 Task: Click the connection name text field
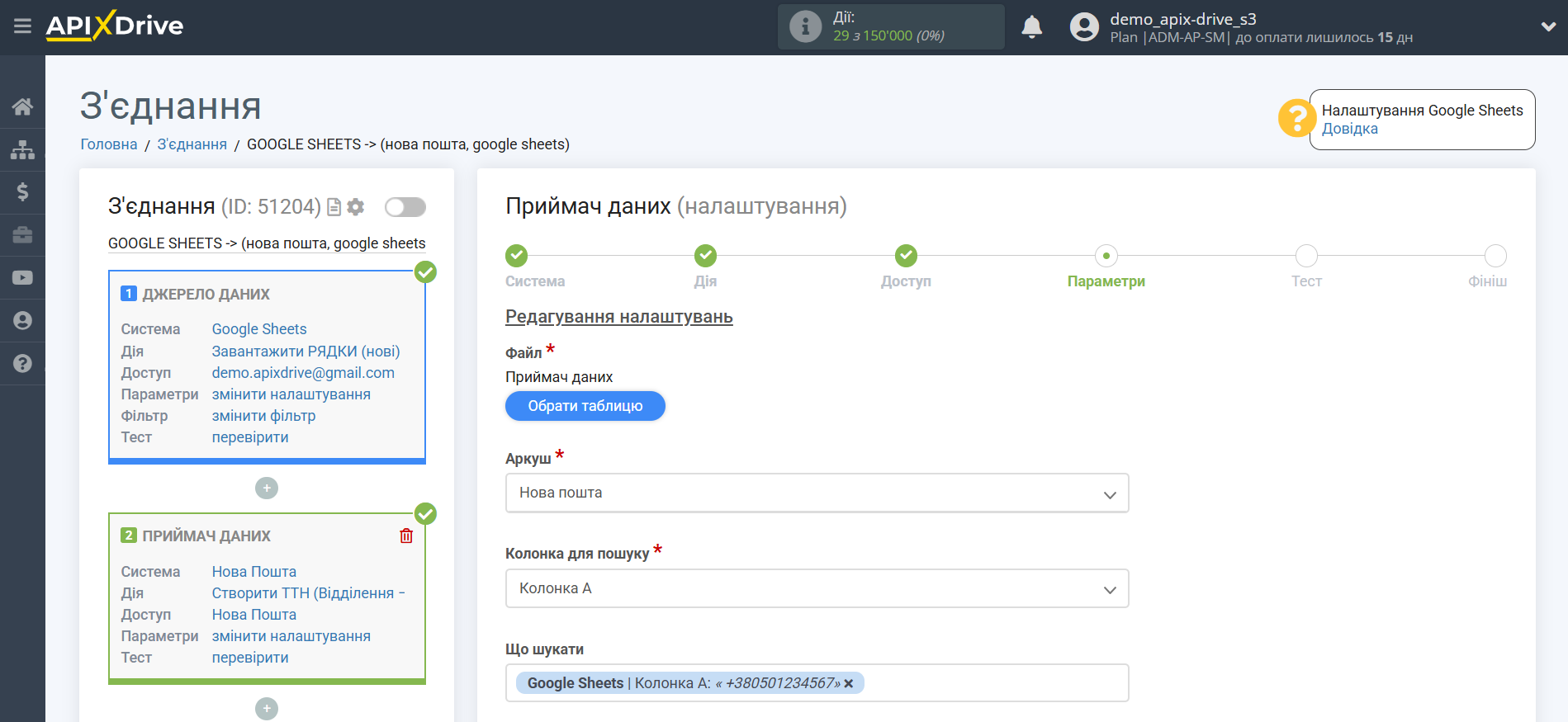(267, 243)
